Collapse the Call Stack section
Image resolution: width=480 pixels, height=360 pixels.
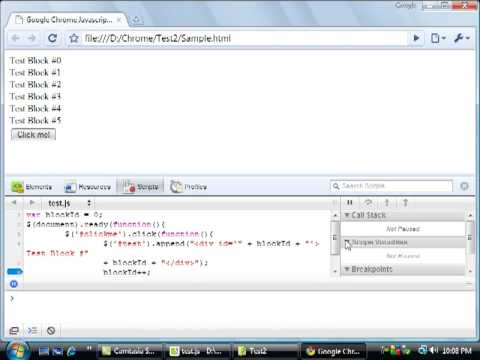coord(347,215)
